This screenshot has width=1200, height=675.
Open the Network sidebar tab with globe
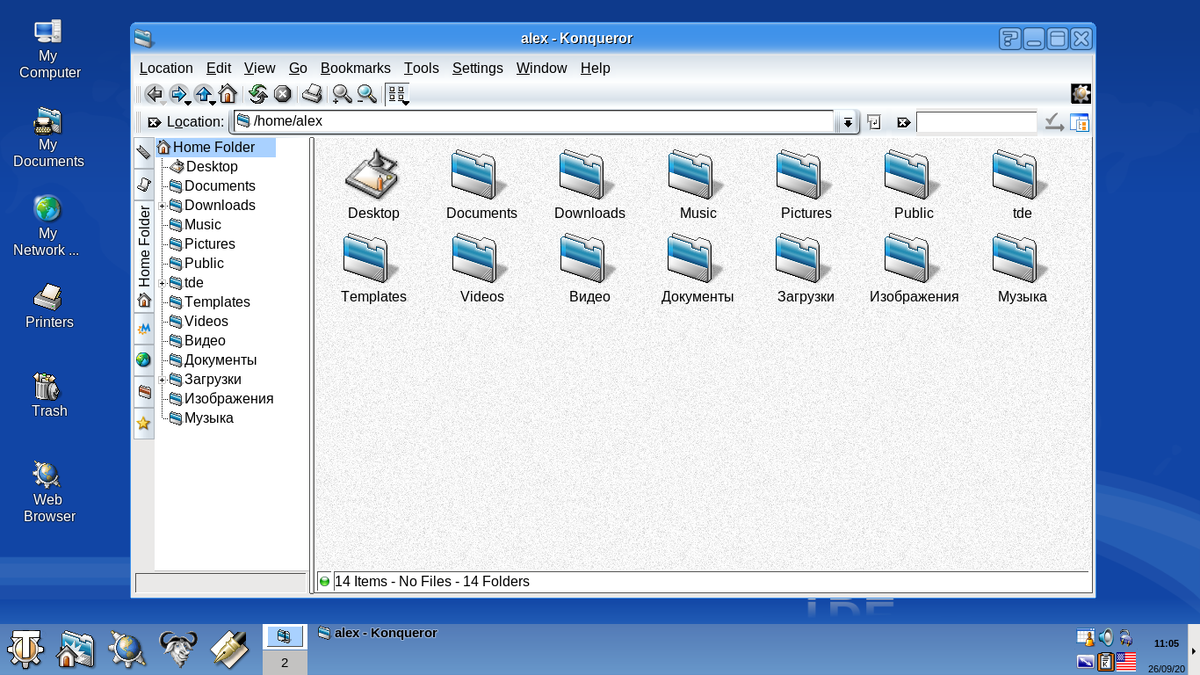click(144, 359)
